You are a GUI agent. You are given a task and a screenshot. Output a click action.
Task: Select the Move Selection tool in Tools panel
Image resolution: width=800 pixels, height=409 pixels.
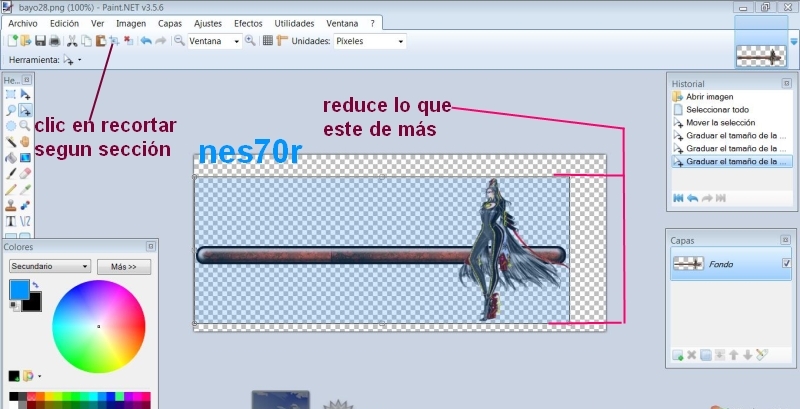[25, 110]
